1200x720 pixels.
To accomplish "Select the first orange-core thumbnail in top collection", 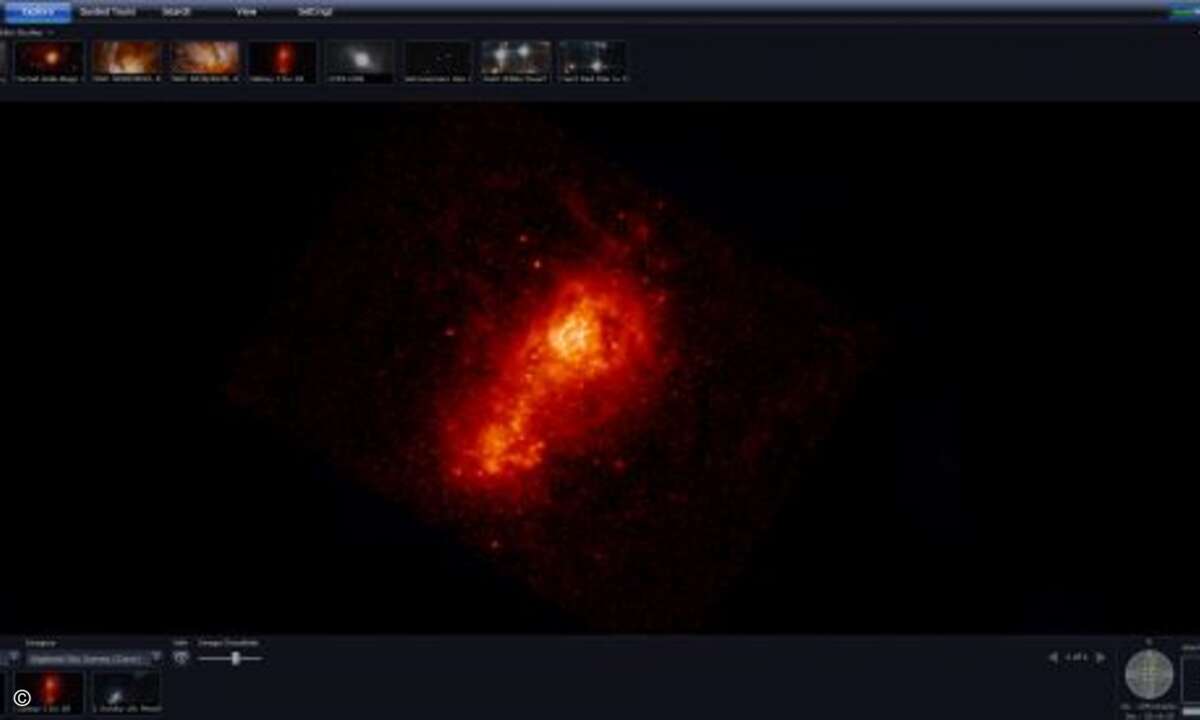I will click(49, 61).
